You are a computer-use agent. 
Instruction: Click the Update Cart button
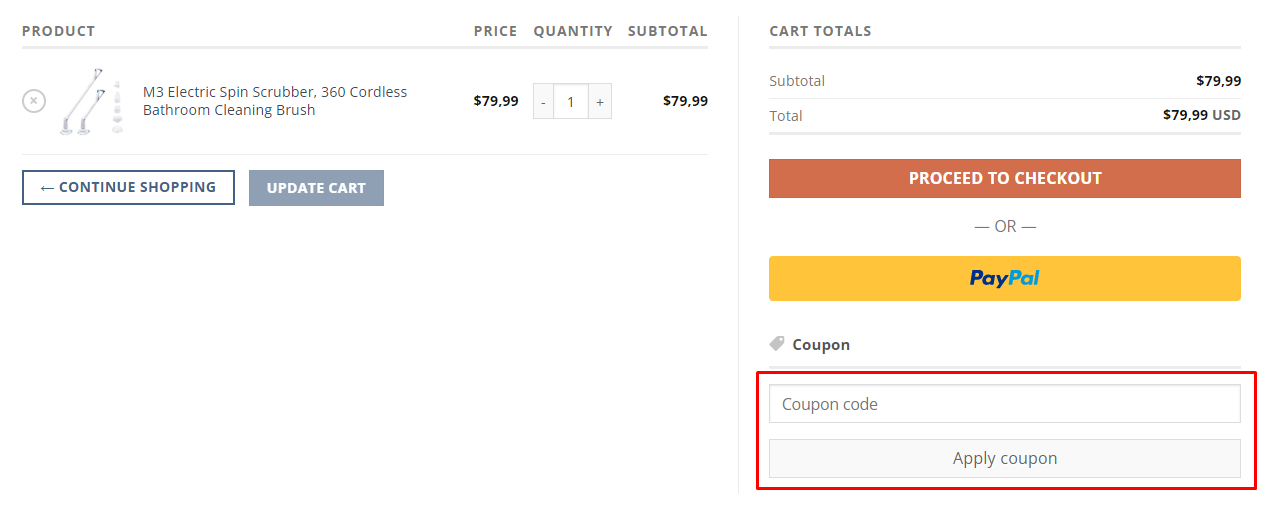click(316, 188)
